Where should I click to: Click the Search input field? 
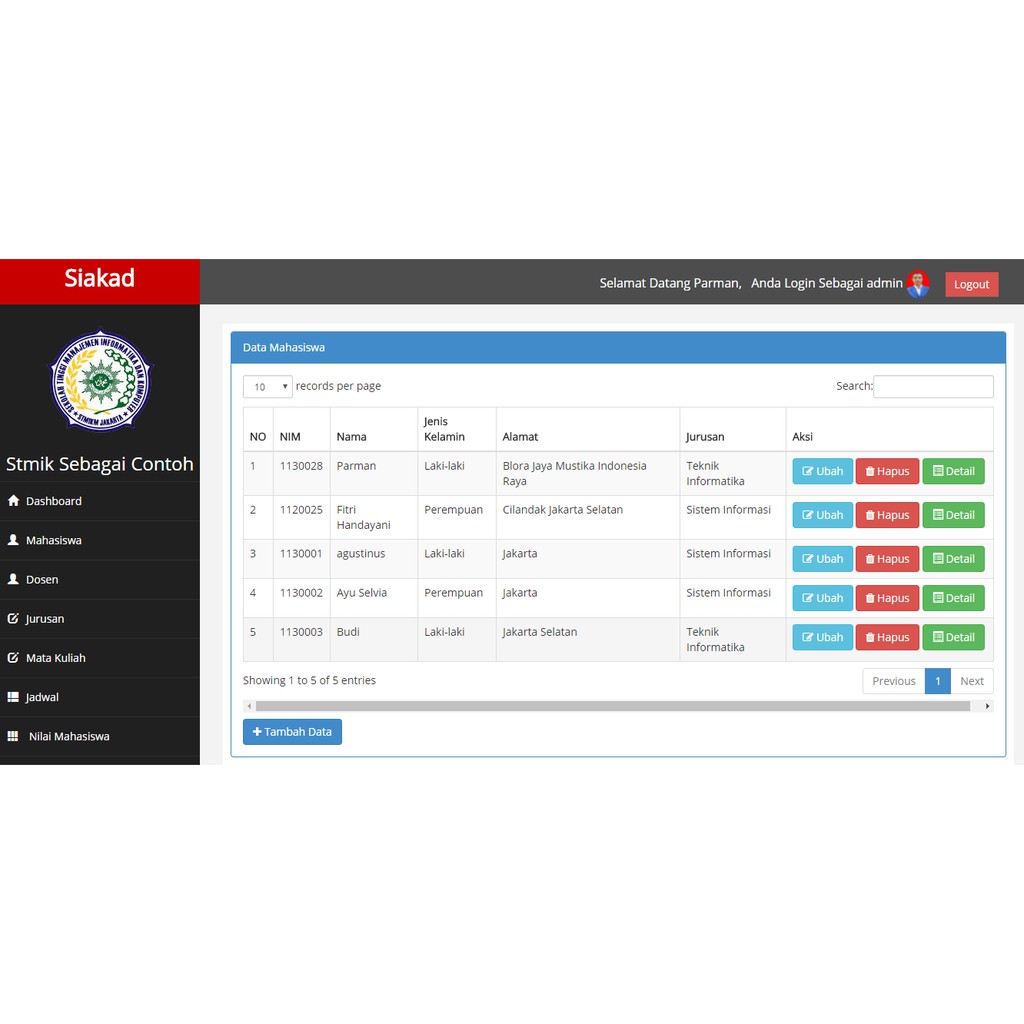[933, 387]
